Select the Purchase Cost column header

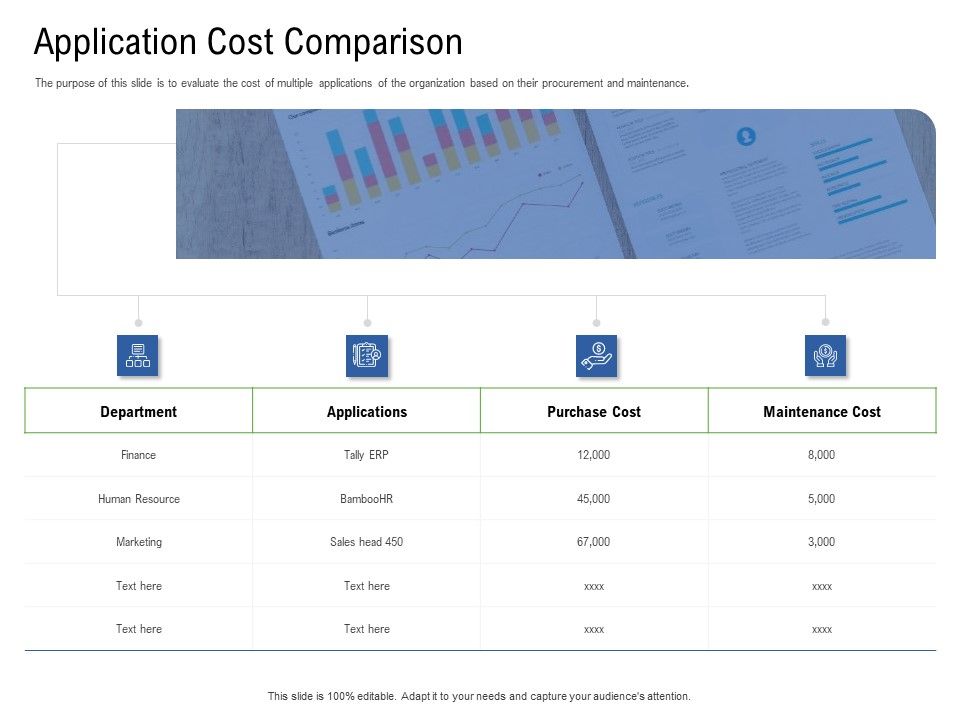tap(594, 412)
